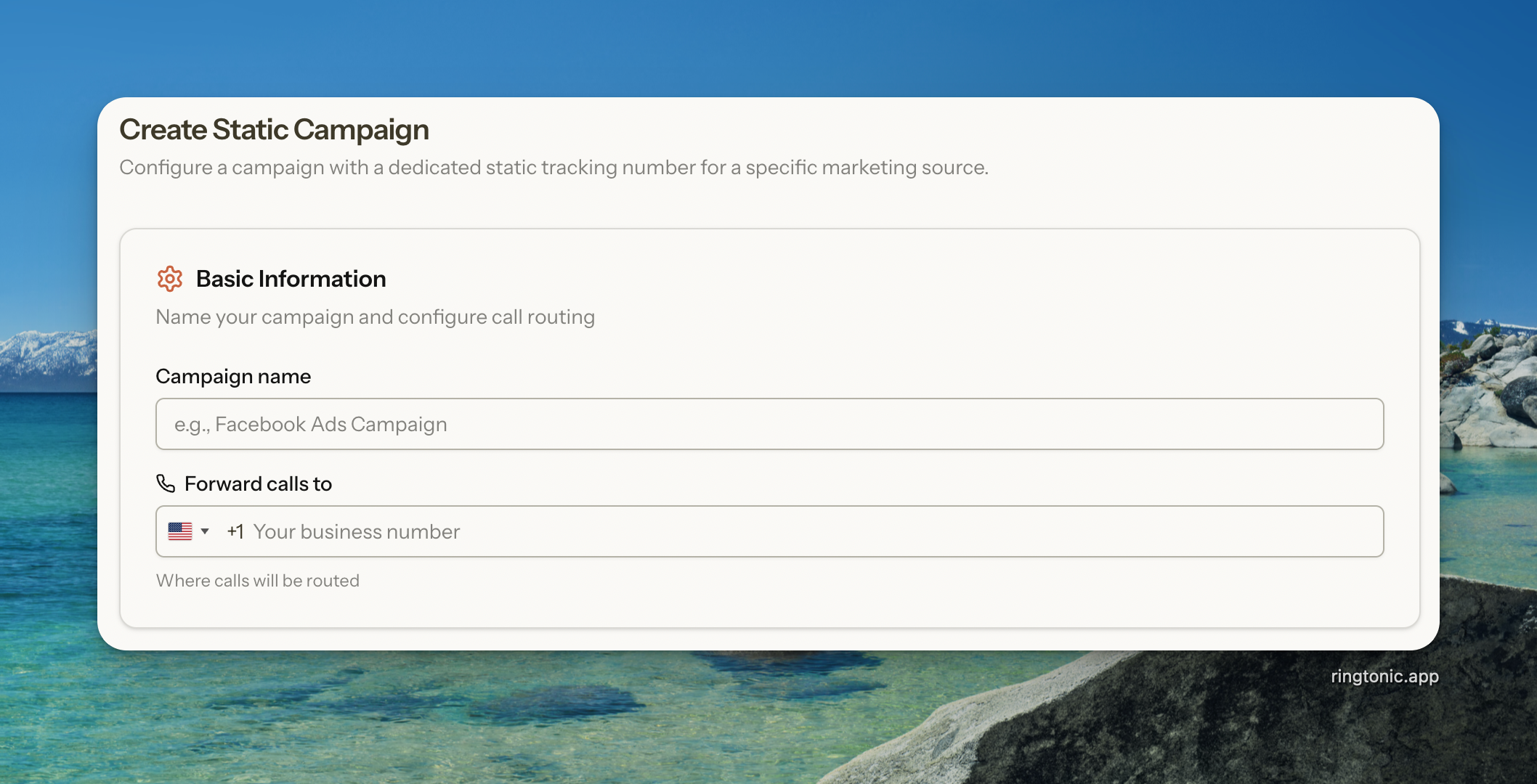
Task: Click the Configure a campaign description text
Action: 553,168
